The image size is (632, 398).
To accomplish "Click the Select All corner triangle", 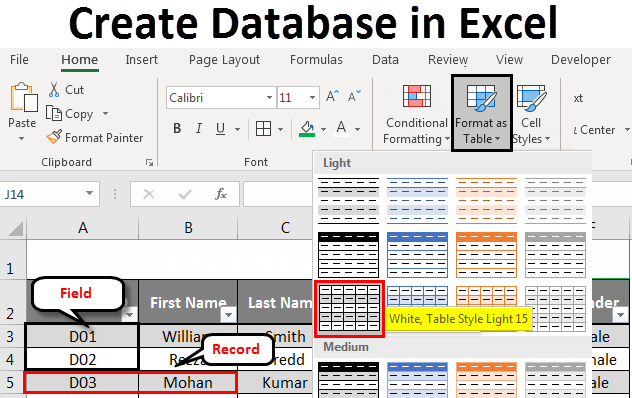I will (x=15, y=229).
